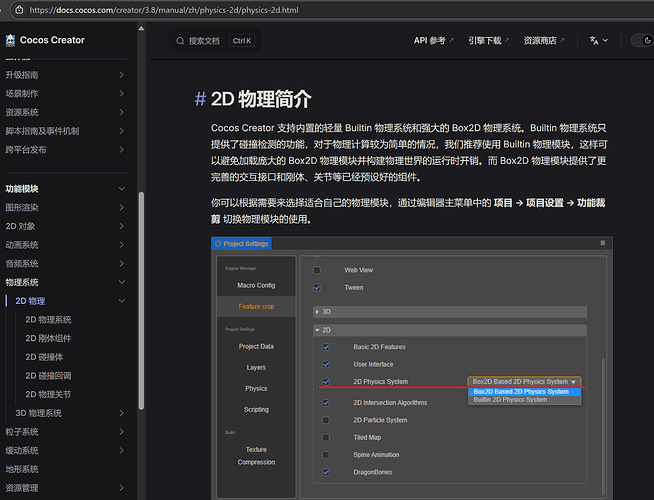This screenshot has width=654, height=500.
Task: Toggle Basic 2D Features checkbox
Action: pyautogui.click(x=326, y=347)
